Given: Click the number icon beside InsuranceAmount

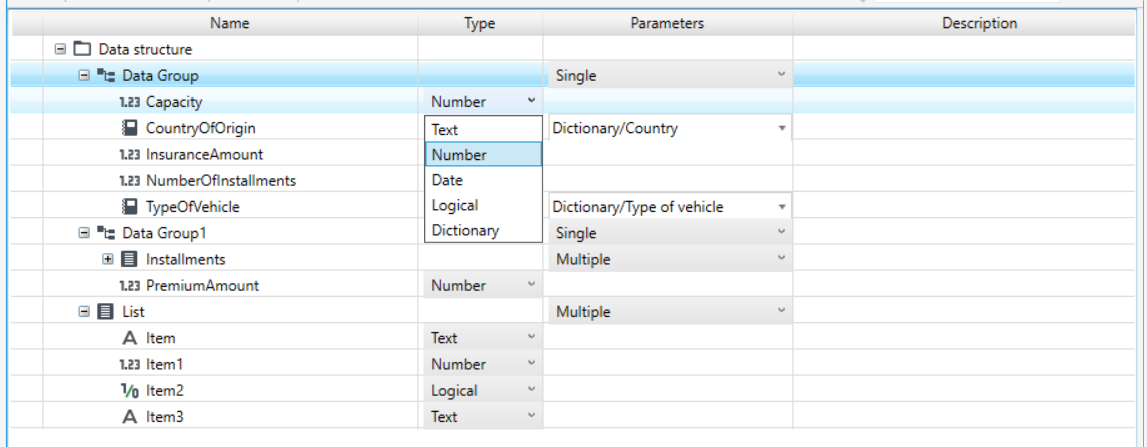Looking at the screenshot, I should point(129,154).
